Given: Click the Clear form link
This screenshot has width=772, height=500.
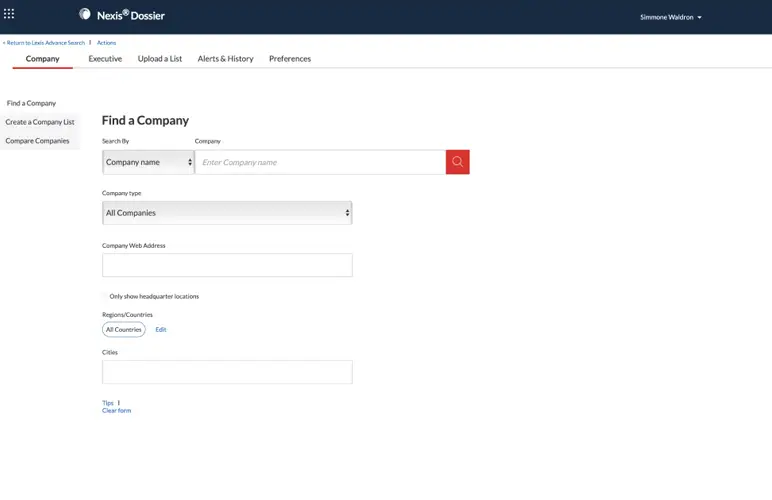Looking at the screenshot, I should coord(116,410).
